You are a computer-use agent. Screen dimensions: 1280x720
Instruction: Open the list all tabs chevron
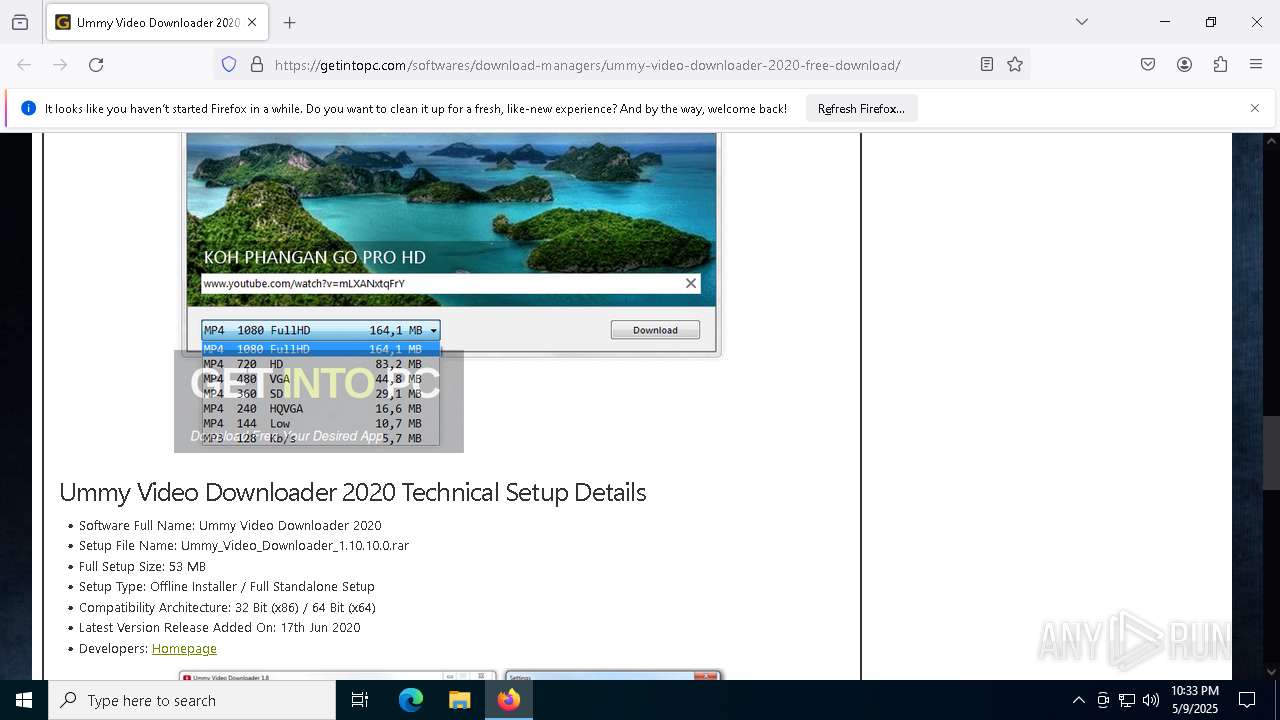1082,22
